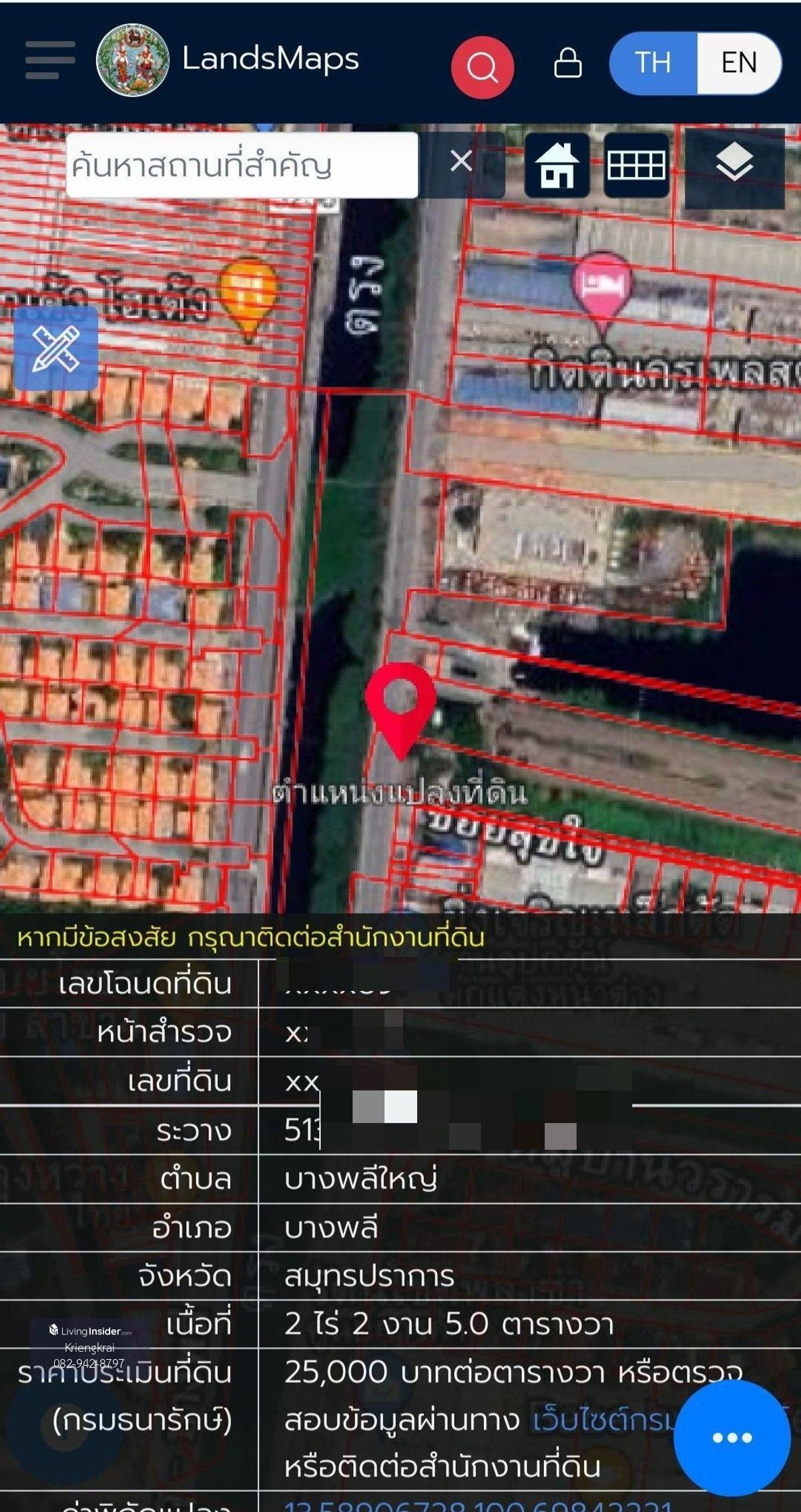The image size is (801, 1512).
Task: Clear the place search with X
Action: click(461, 162)
